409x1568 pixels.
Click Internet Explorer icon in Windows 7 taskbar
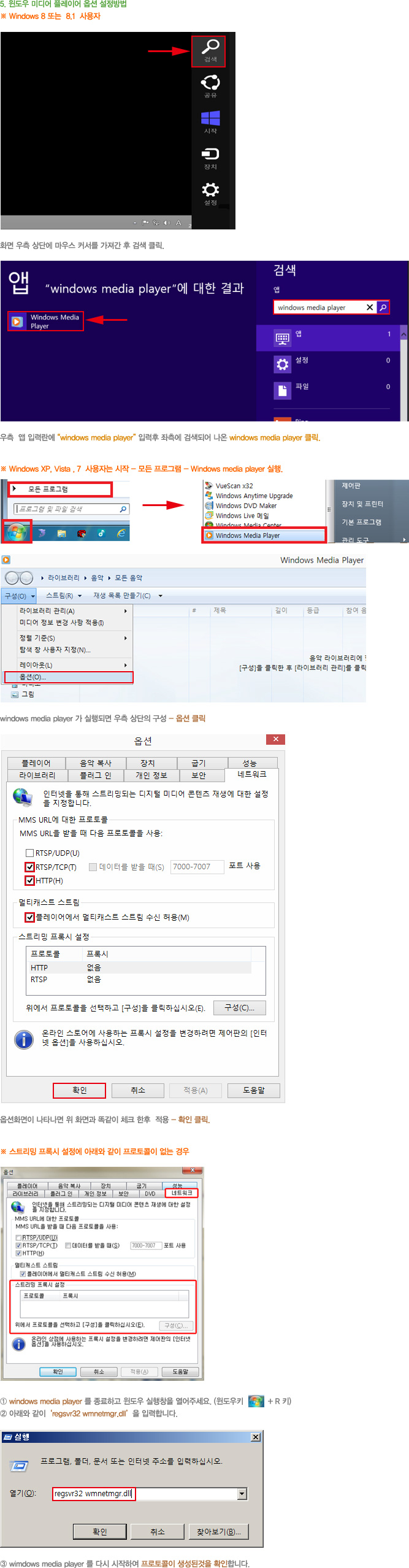121,533
